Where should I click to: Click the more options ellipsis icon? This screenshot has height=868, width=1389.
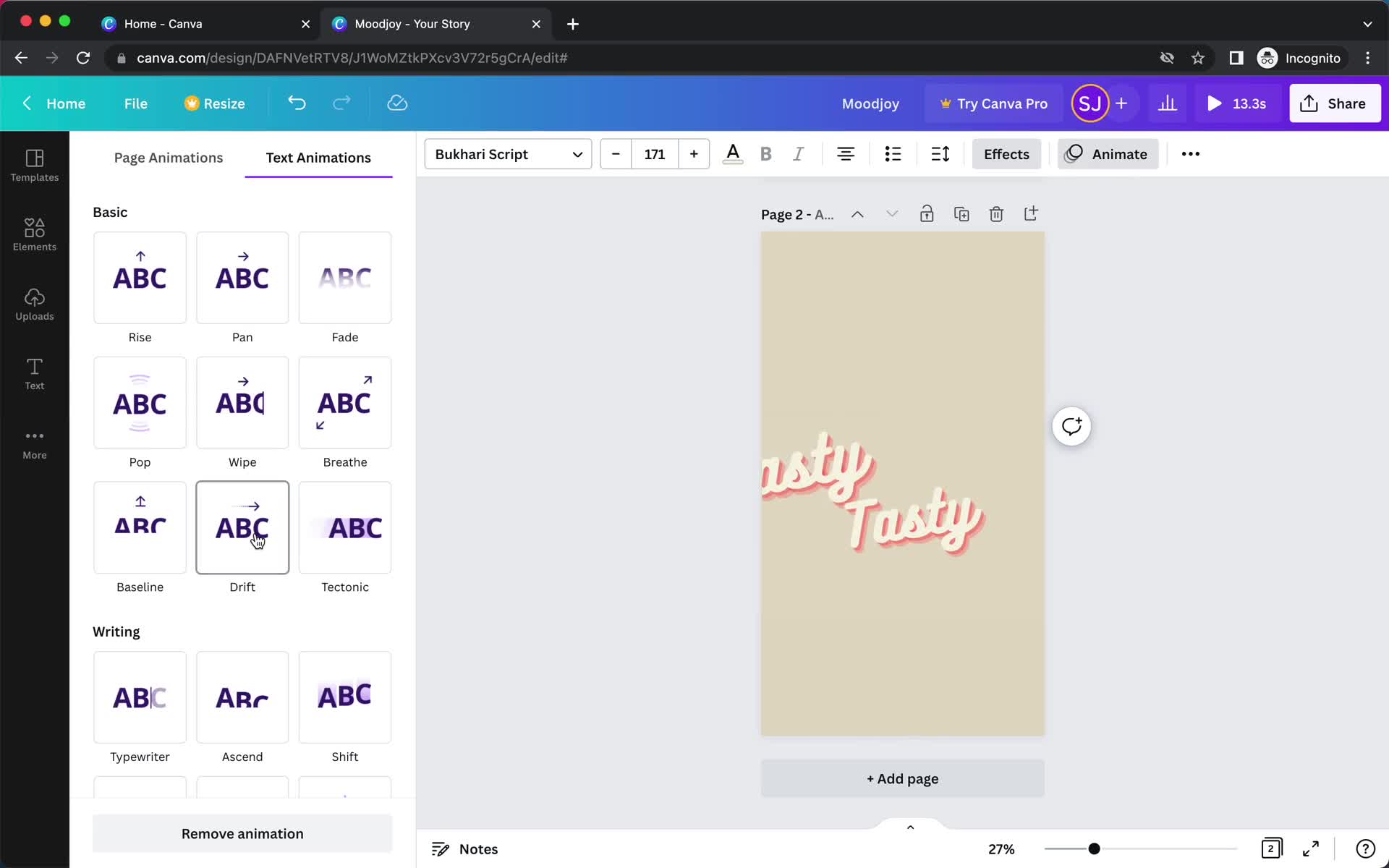(x=1191, y=154)
